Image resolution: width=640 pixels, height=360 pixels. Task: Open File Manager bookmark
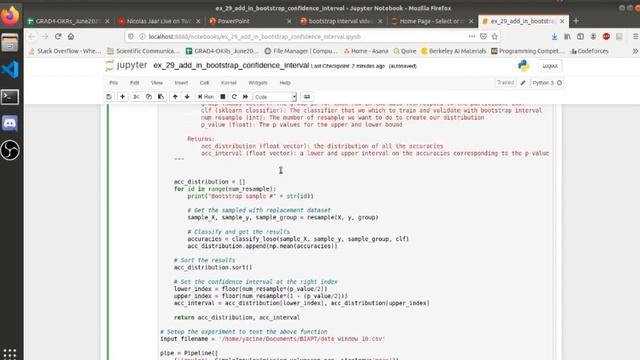coord(301,51)
